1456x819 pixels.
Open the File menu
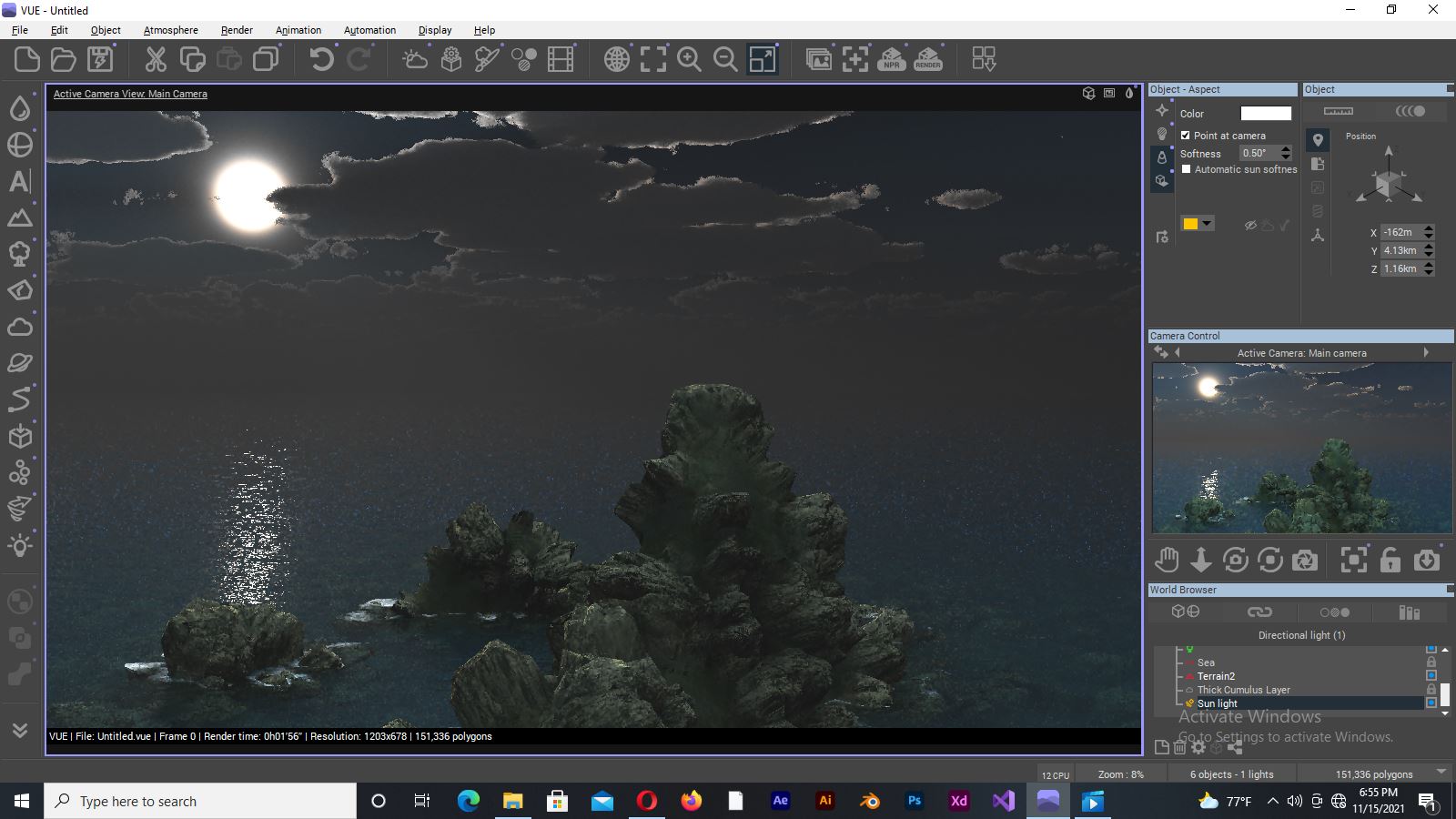(20, 30)
